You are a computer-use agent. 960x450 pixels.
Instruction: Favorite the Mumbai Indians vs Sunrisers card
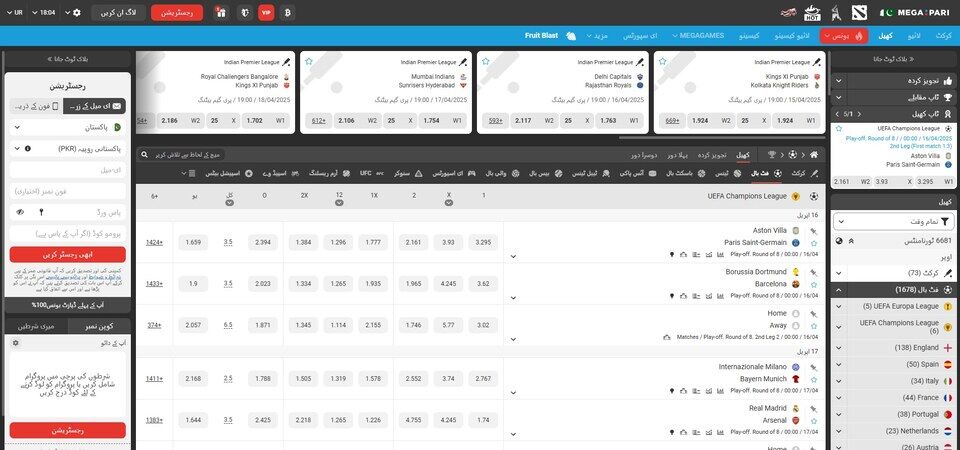309,62
